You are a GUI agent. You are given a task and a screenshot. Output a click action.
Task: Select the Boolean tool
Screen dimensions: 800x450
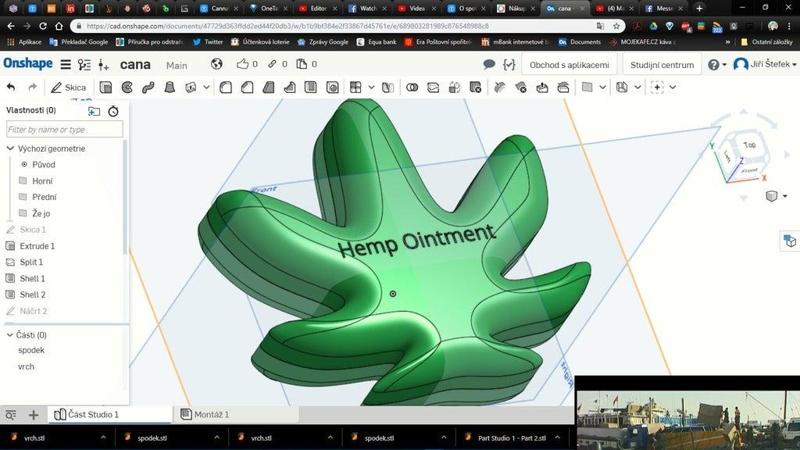[x=412, y=87]
